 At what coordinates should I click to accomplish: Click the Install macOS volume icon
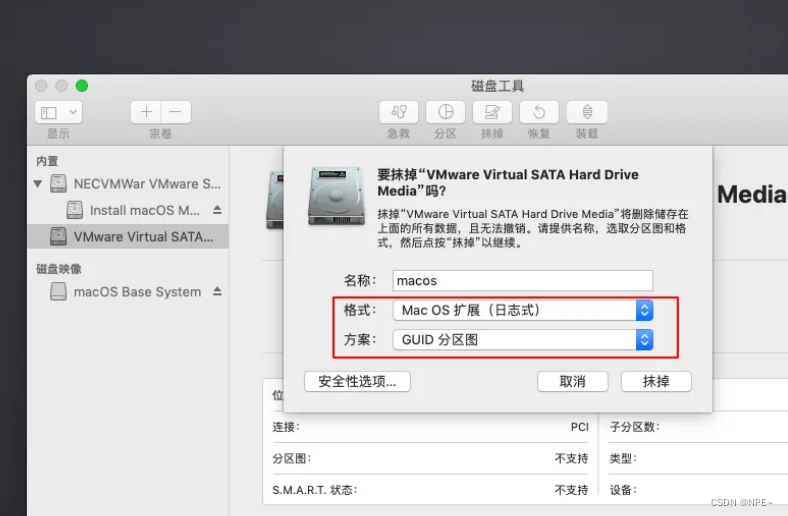coord(75,210)
